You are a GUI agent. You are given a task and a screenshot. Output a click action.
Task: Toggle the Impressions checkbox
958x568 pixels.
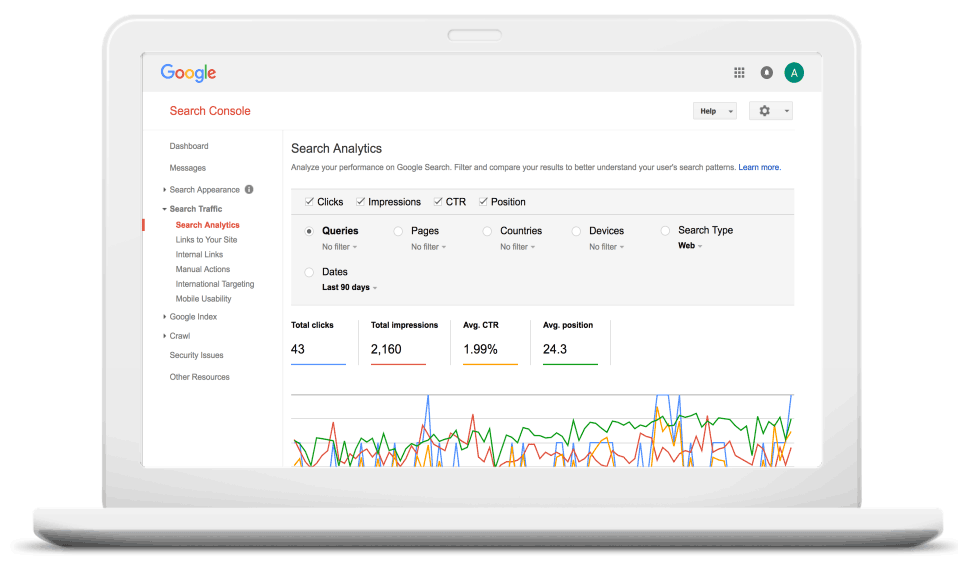tap(361, 202)
